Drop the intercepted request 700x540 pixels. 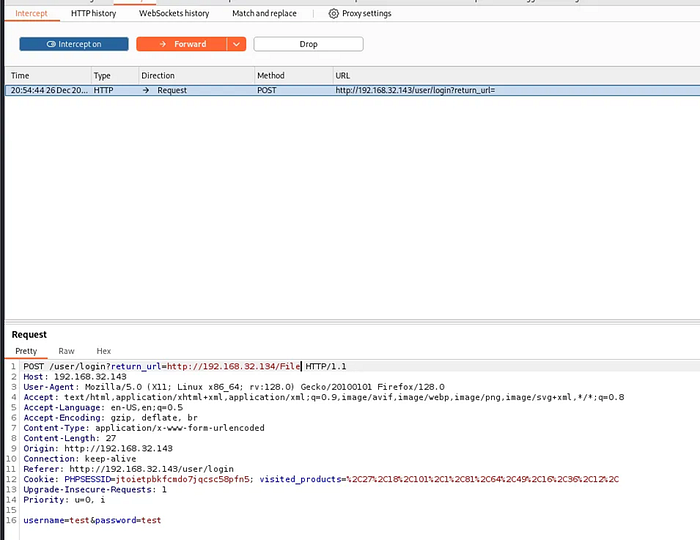click(308, 44)
